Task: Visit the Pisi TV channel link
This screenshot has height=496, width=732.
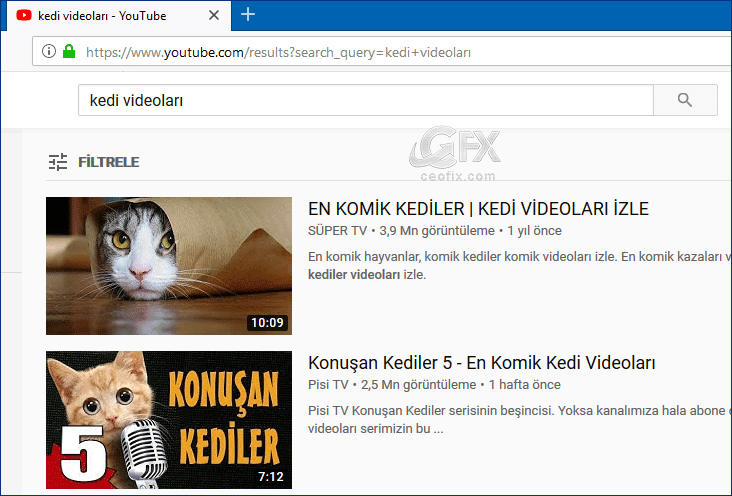Action: pos(328,385)
